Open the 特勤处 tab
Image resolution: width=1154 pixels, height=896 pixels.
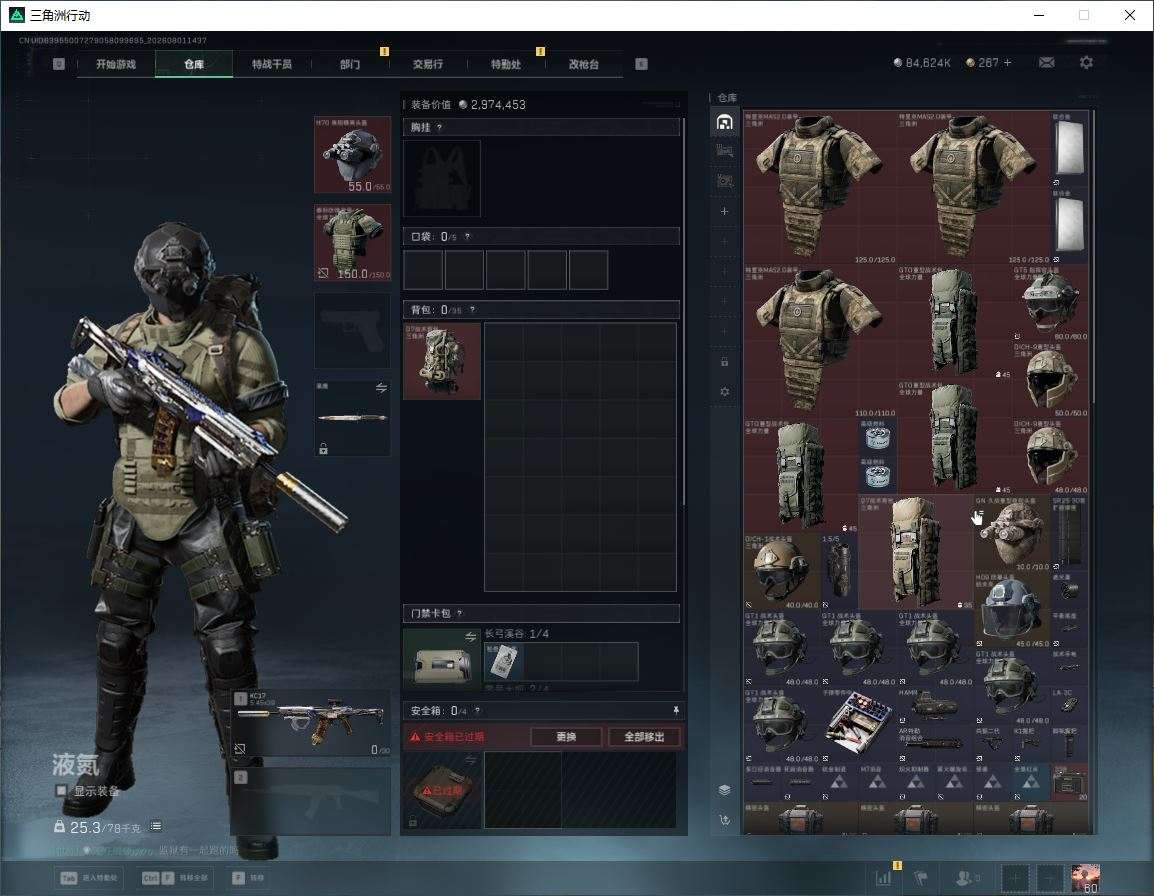tap(506, 64)
